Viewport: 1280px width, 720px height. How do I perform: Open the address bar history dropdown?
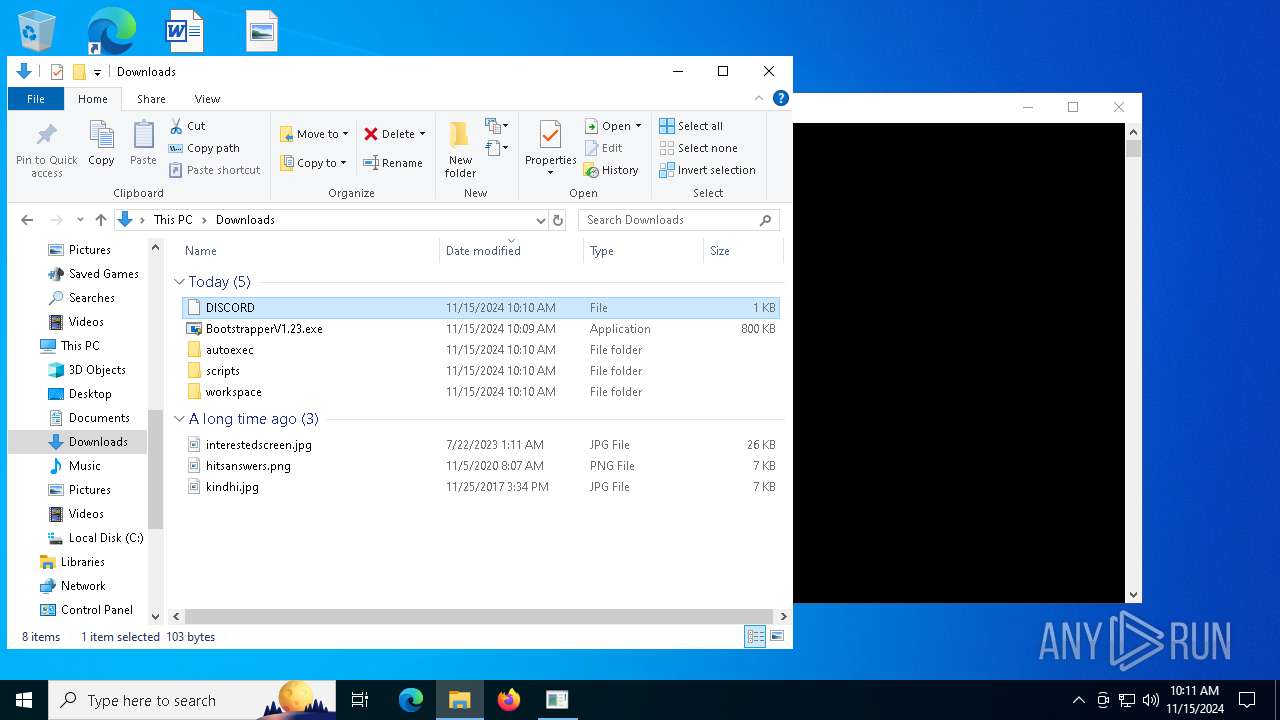pos(540,220)
